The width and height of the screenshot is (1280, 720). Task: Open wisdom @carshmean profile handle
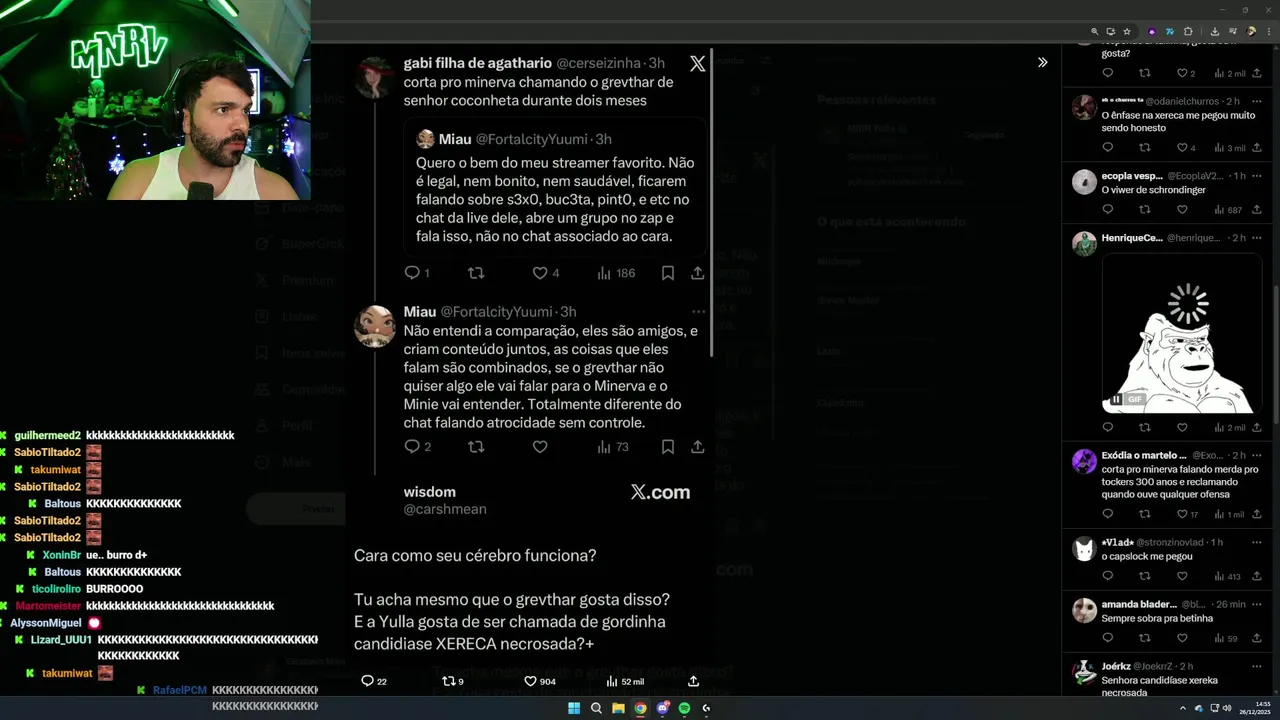click(445, 509)
